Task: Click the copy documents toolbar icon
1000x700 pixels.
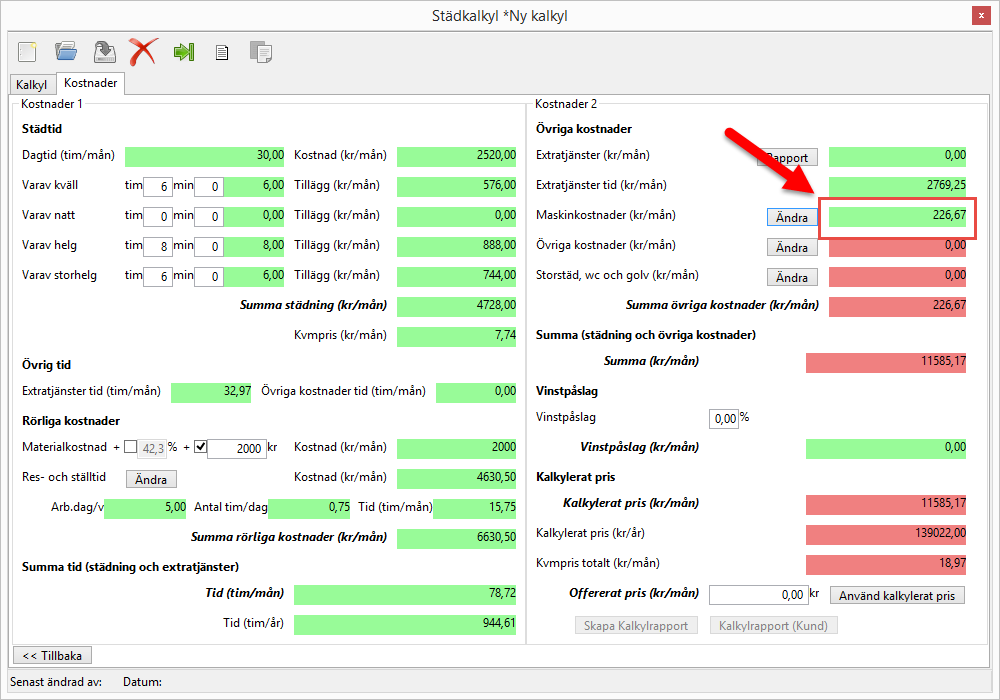Action: [x=261, y=52]
